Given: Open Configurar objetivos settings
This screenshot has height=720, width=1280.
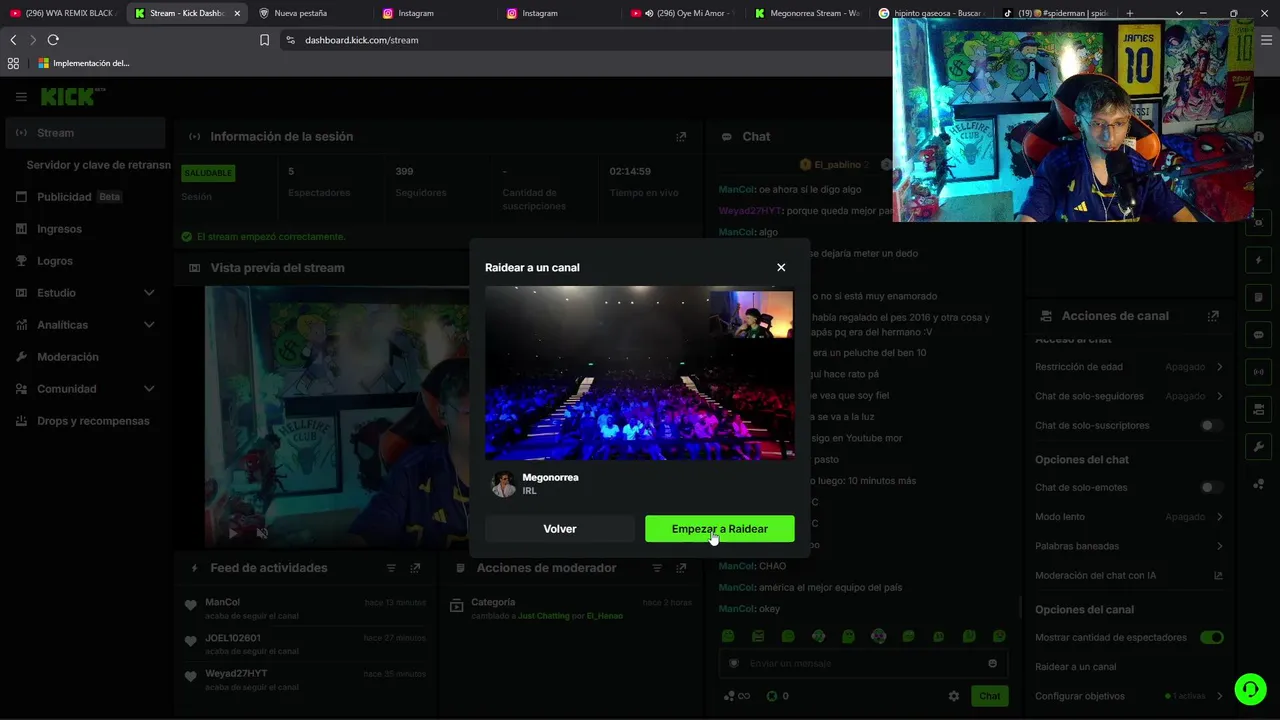Looking at the screenshot, I should tap(1129, 696).
